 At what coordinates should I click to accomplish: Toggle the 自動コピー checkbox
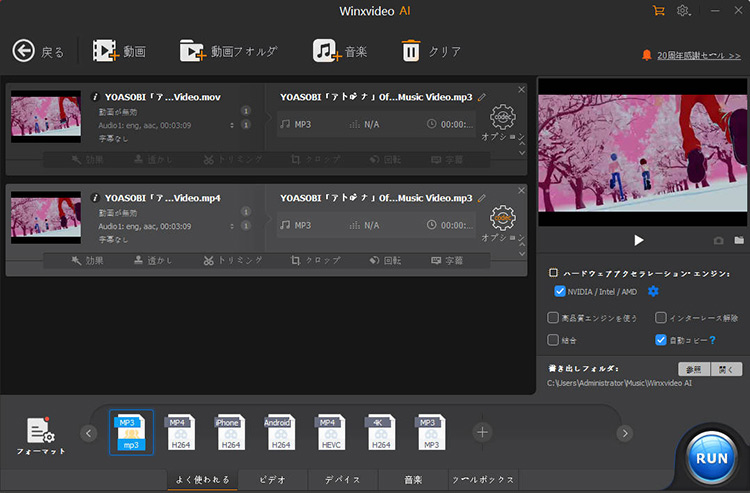coord(661,340)
